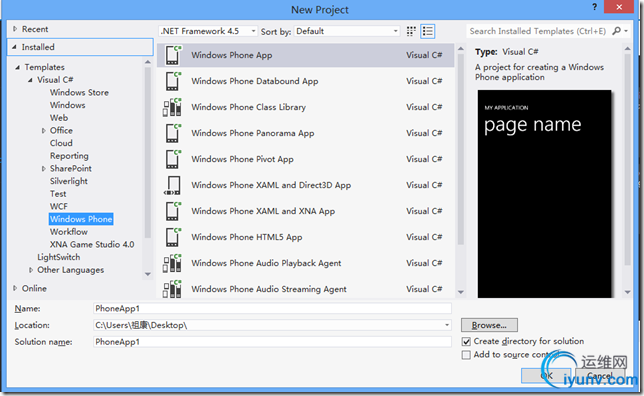This screenshot has width=644, height=396.
Task: Click the Audio Playback Agent icon
Action: tap(172, 263)
